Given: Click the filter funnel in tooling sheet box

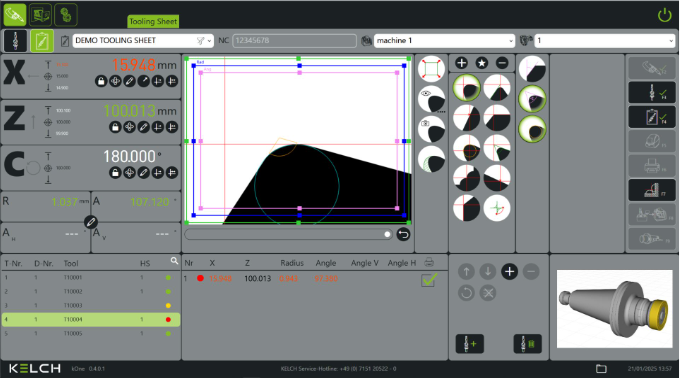Looking at the screenshot, I should tap(200, 41).
